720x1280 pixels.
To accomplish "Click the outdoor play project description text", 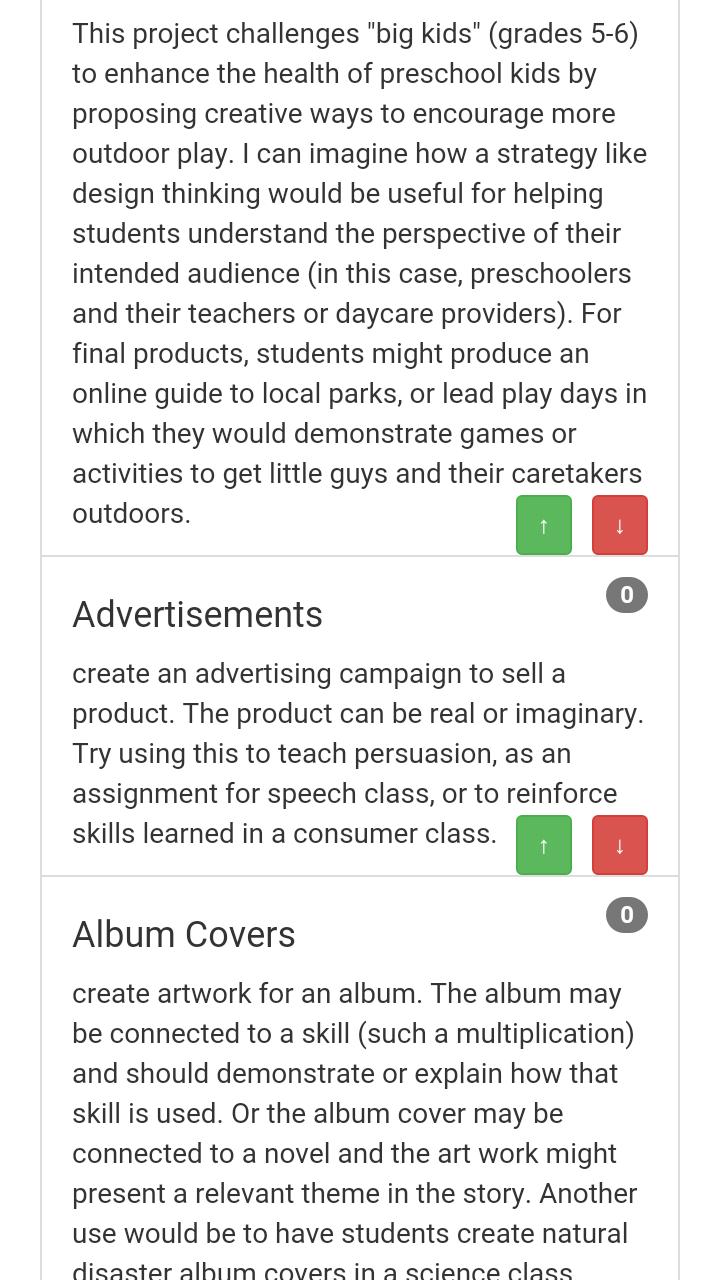I will click(350, 273).
